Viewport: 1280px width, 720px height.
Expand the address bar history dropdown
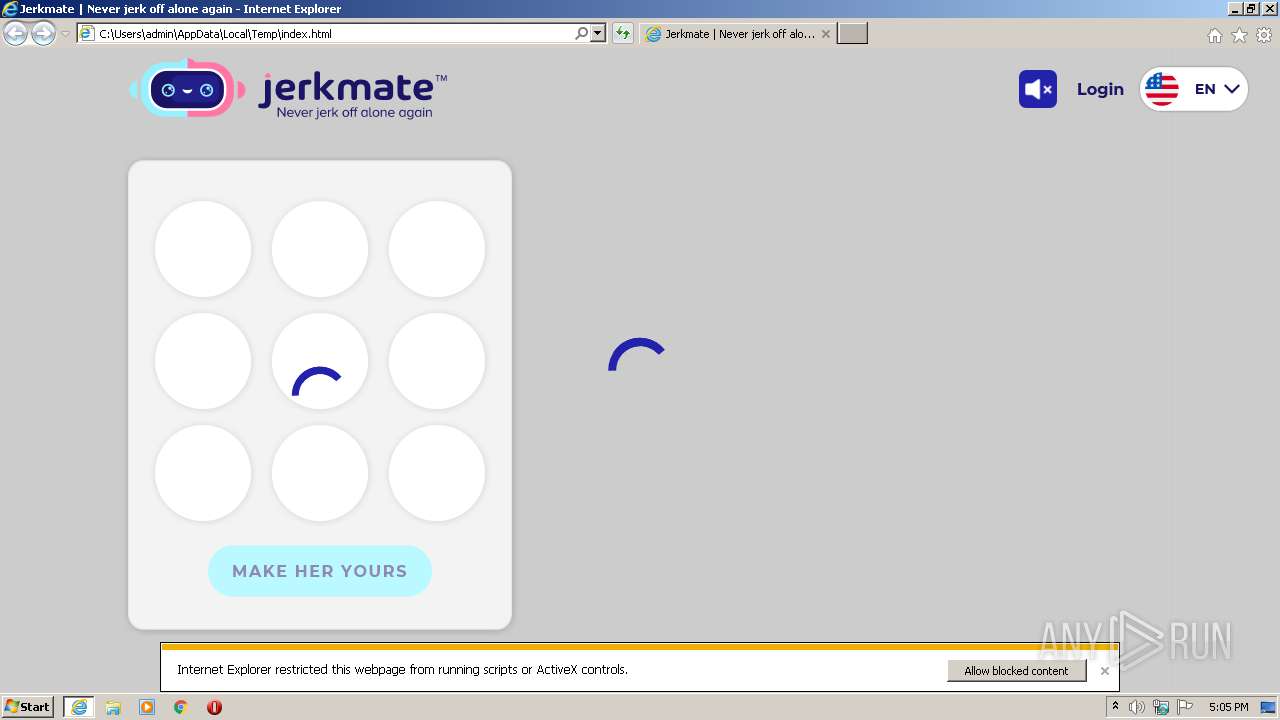pos(598,33)
